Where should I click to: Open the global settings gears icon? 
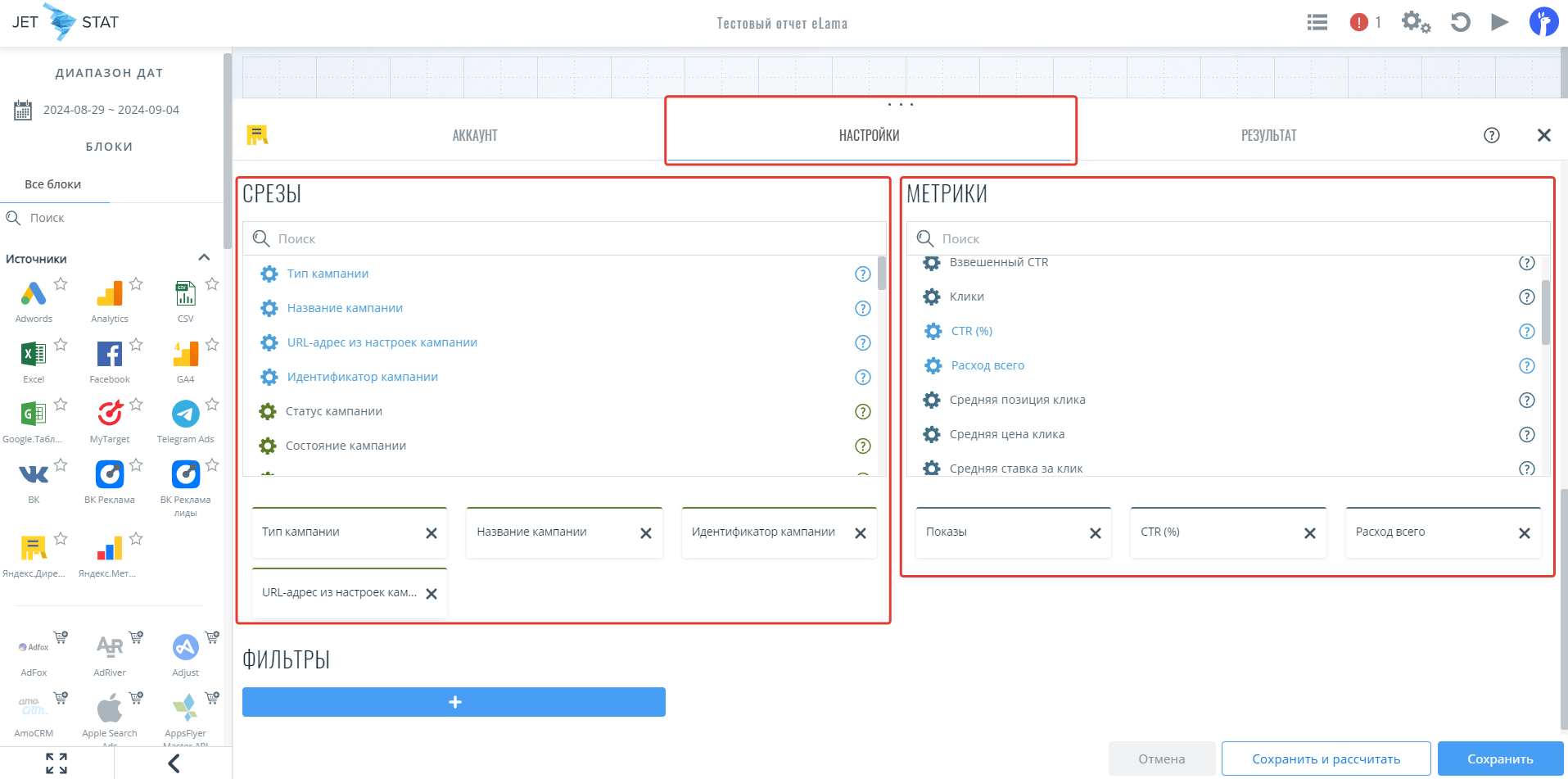[x=1415, y=22]
